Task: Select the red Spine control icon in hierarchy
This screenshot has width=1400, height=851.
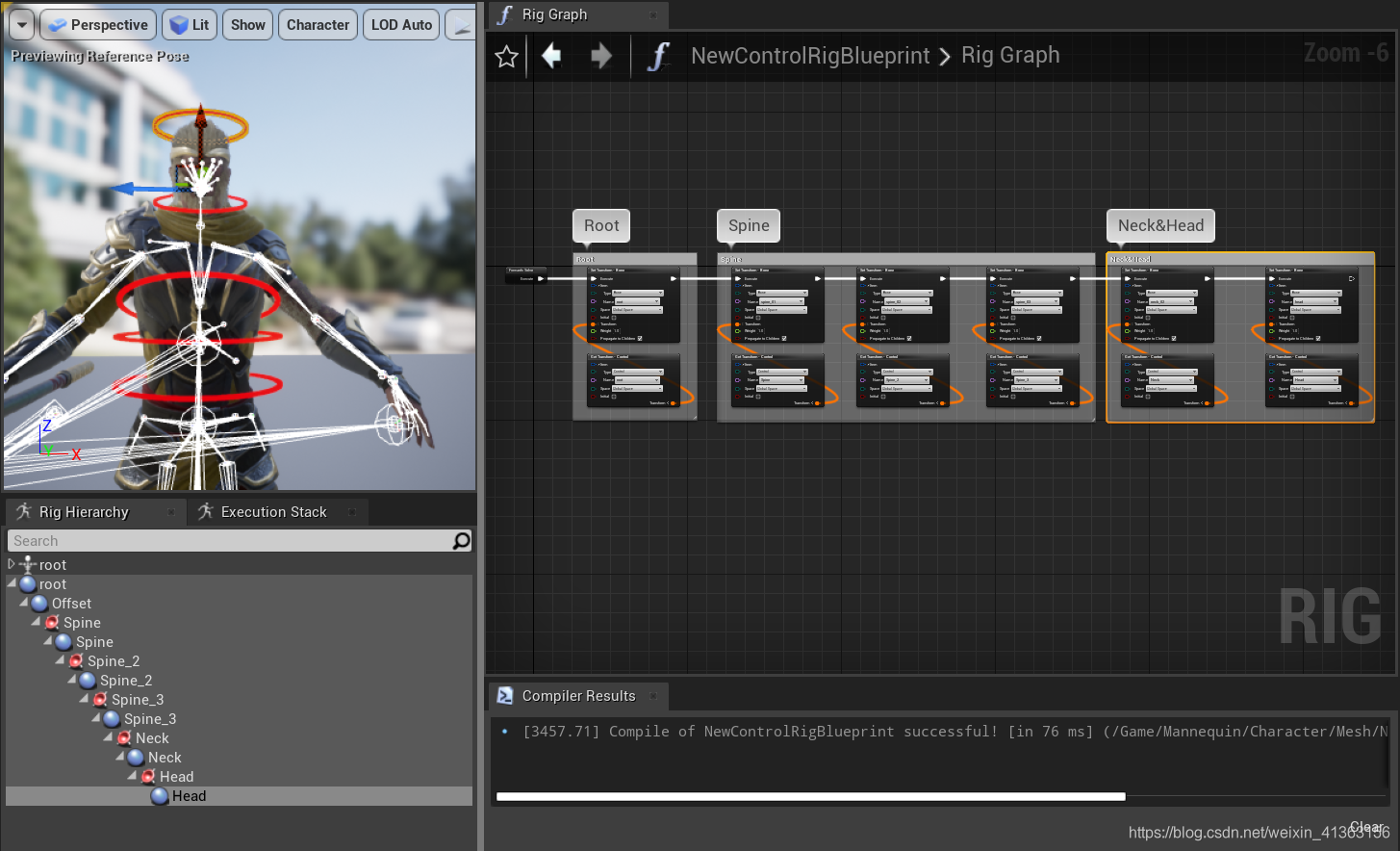Action: [x=54, y=622]
